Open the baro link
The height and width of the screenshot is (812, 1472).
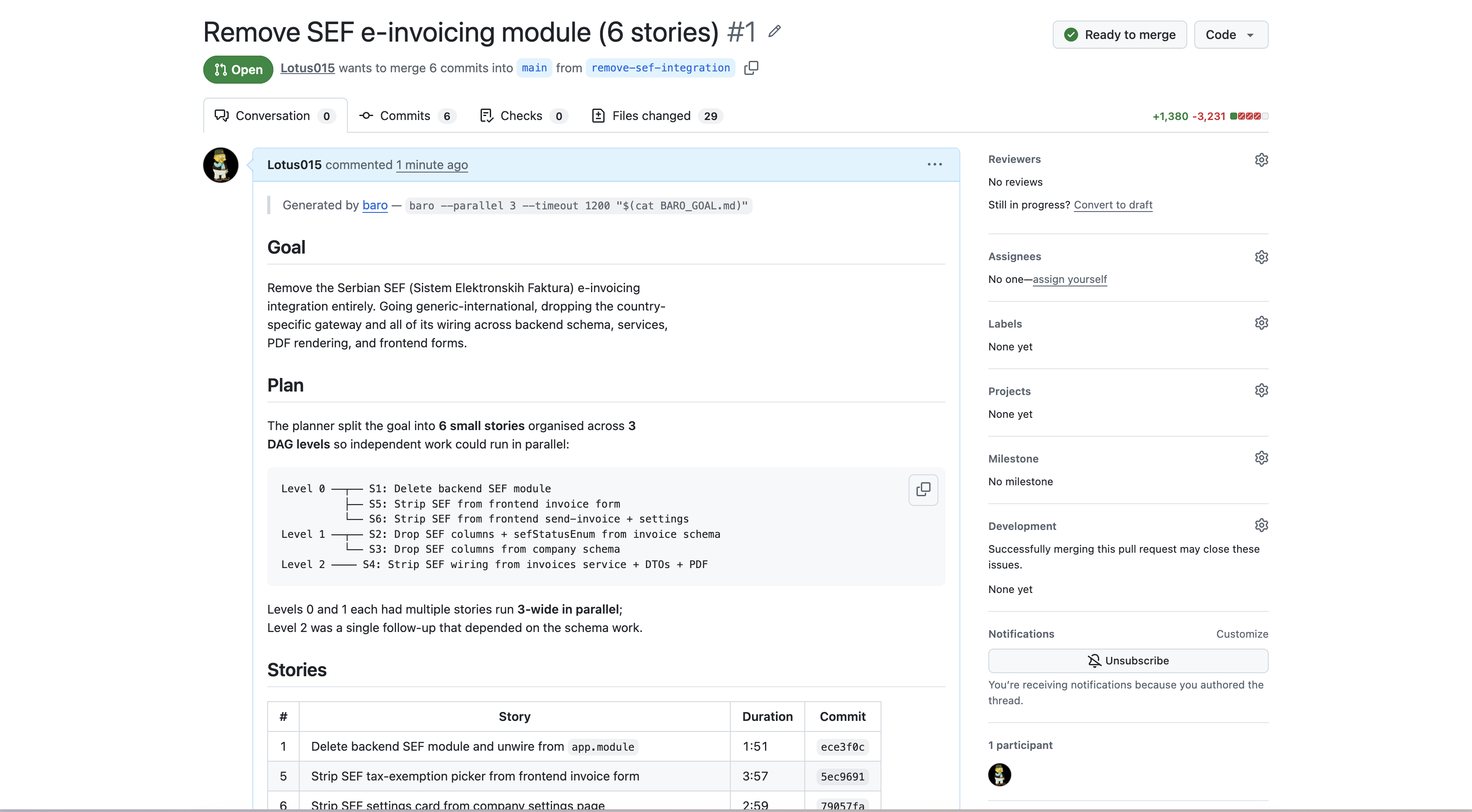(x=375, y=205)
